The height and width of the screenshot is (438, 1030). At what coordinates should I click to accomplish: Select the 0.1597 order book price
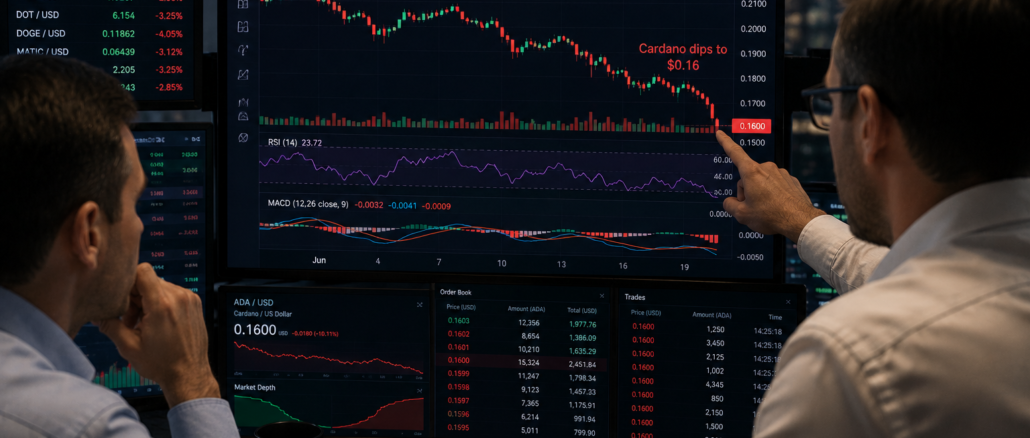[x=459, y=401]
